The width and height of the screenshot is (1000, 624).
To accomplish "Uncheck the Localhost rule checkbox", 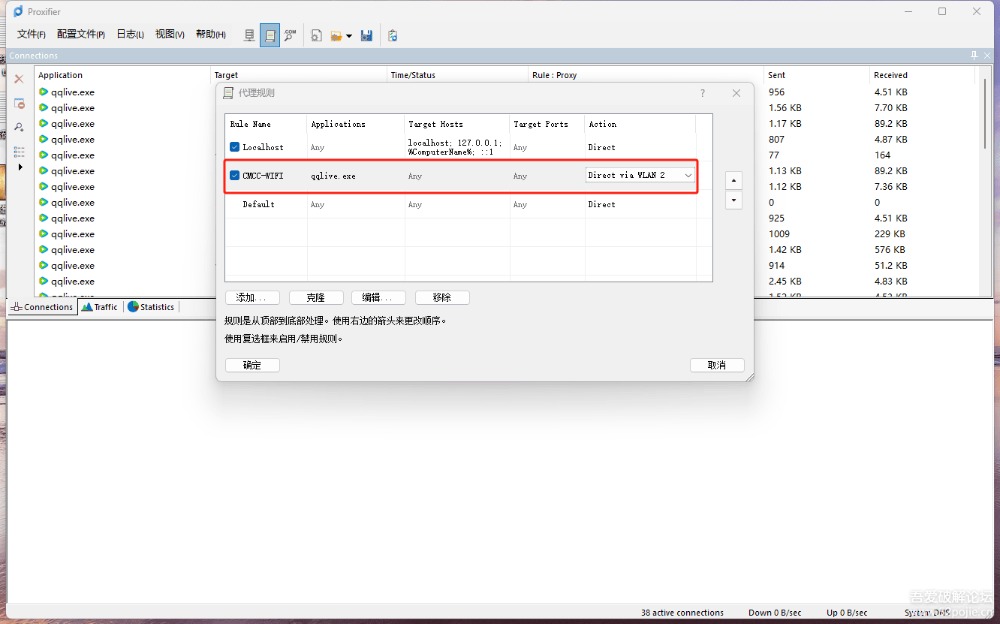I will 235,147.
